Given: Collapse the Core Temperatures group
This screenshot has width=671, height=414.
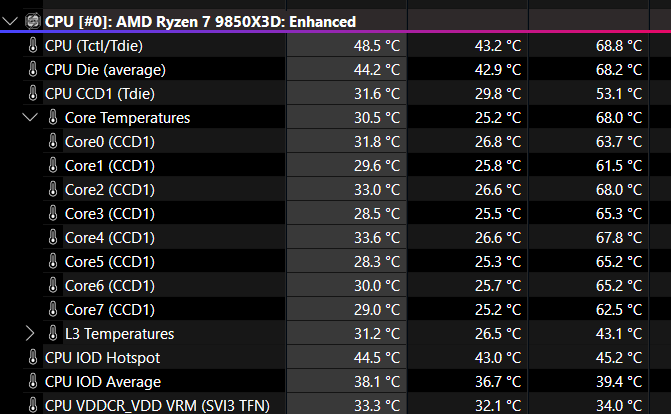Looking at the screenshot, I should [30, 117].
